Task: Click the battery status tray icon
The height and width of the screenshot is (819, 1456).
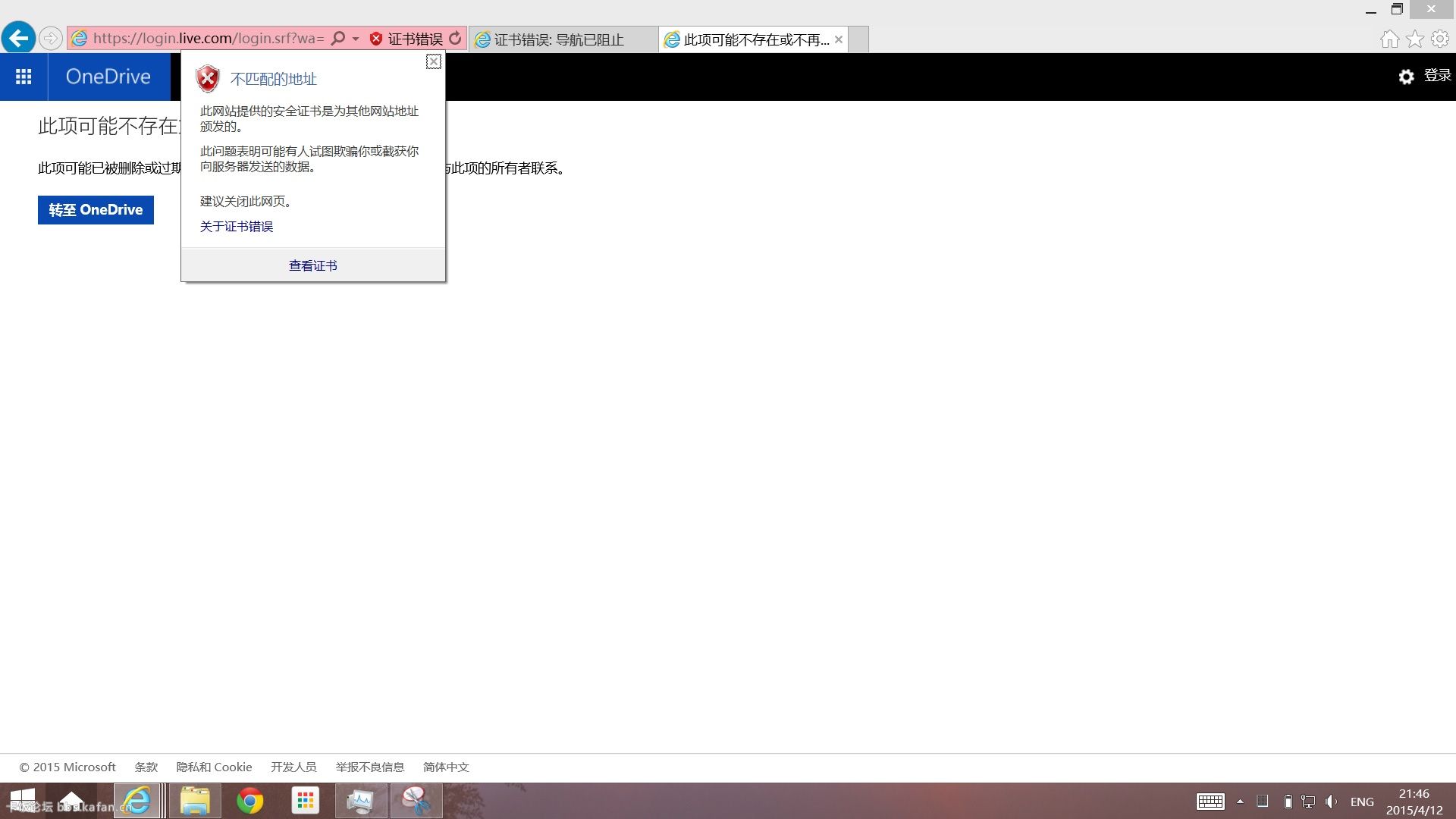Action: [x=1288, y=802]
